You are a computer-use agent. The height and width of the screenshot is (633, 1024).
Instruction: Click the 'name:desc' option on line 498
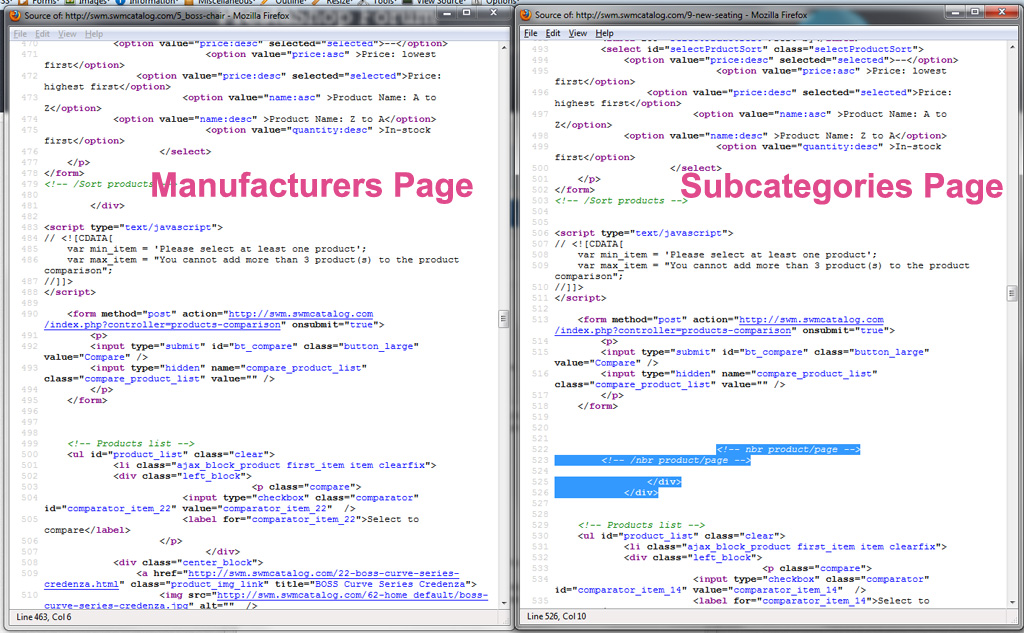[x=786, y=136]
